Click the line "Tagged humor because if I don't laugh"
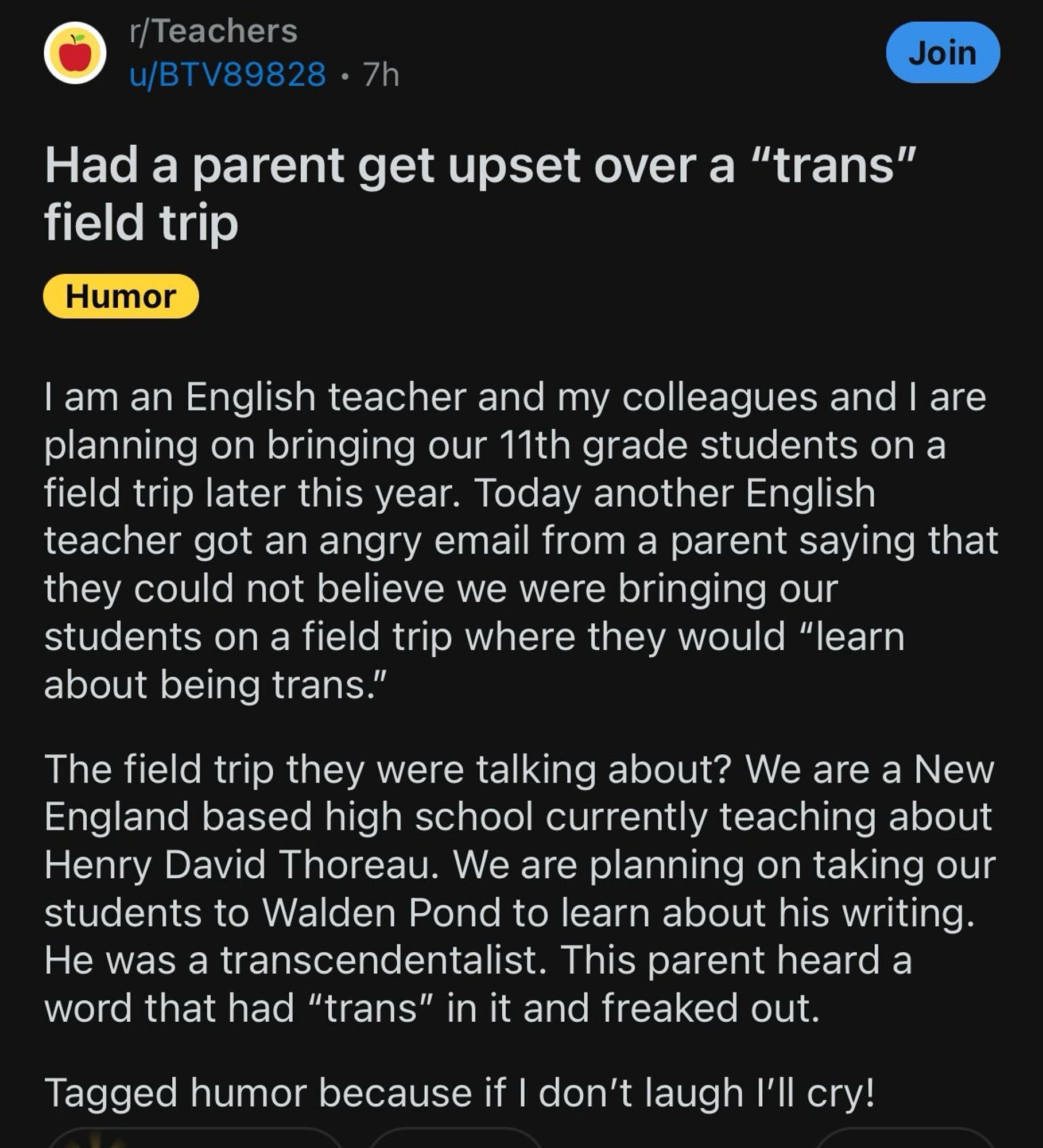The image size is (1043, 1148). click(x=459, y=1093)
